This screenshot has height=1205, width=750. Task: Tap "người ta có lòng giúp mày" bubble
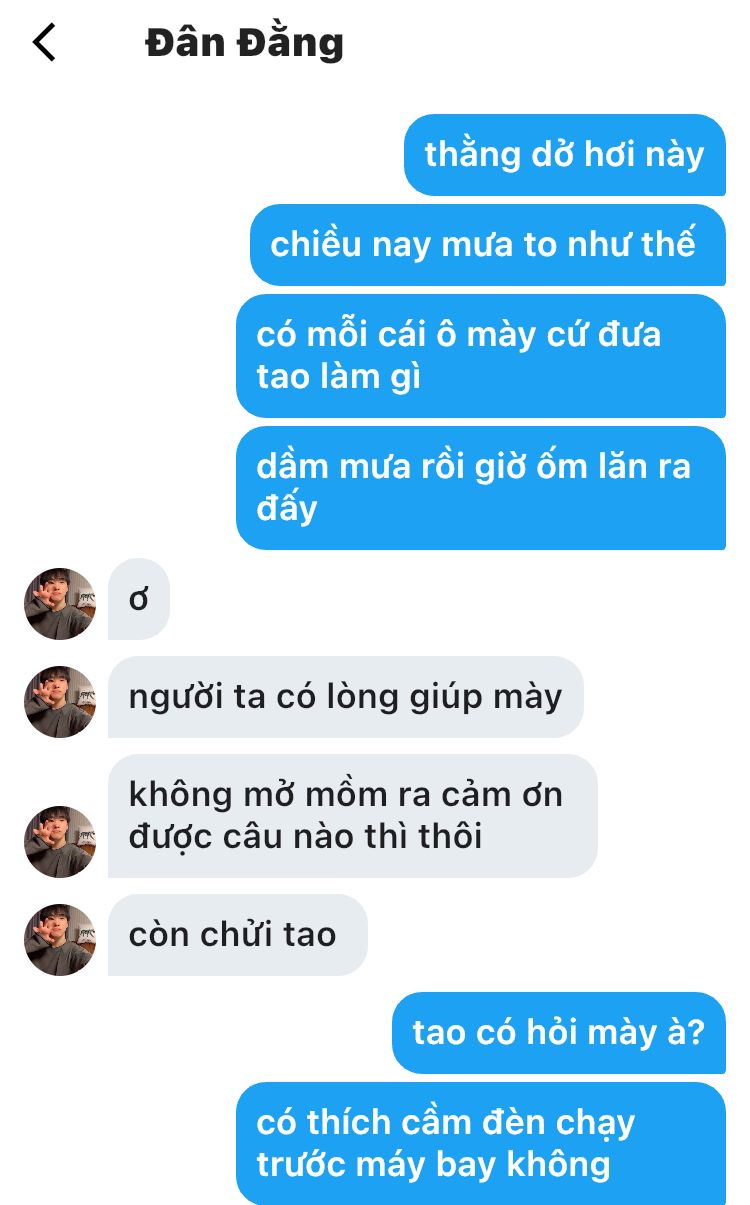tap(346, 697)
